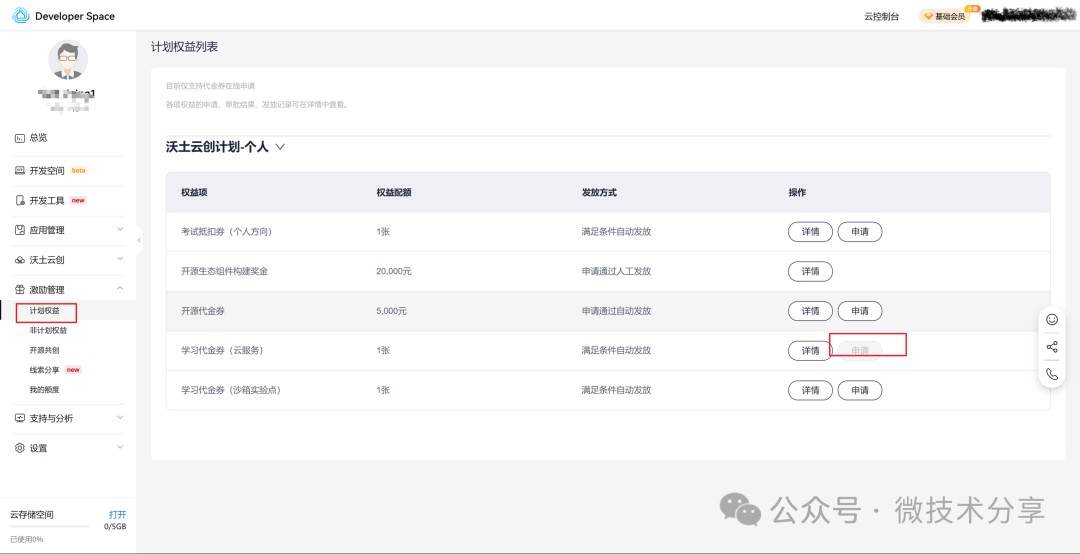This screenshot has height=554, width=1080.
Task: Open the smiley feedback floating icon
Action: click(1052, 319)
